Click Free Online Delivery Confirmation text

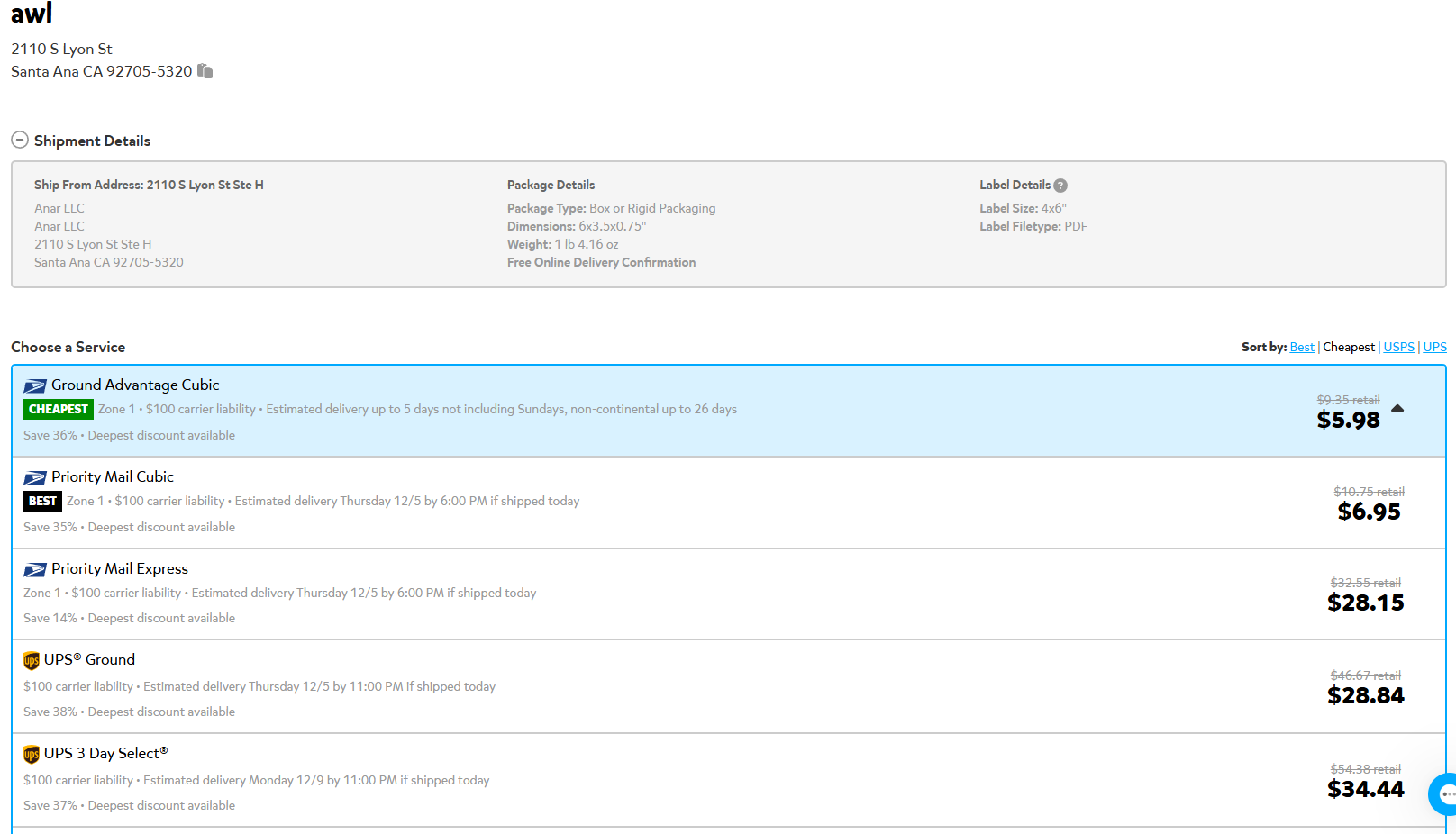point(601,262)
